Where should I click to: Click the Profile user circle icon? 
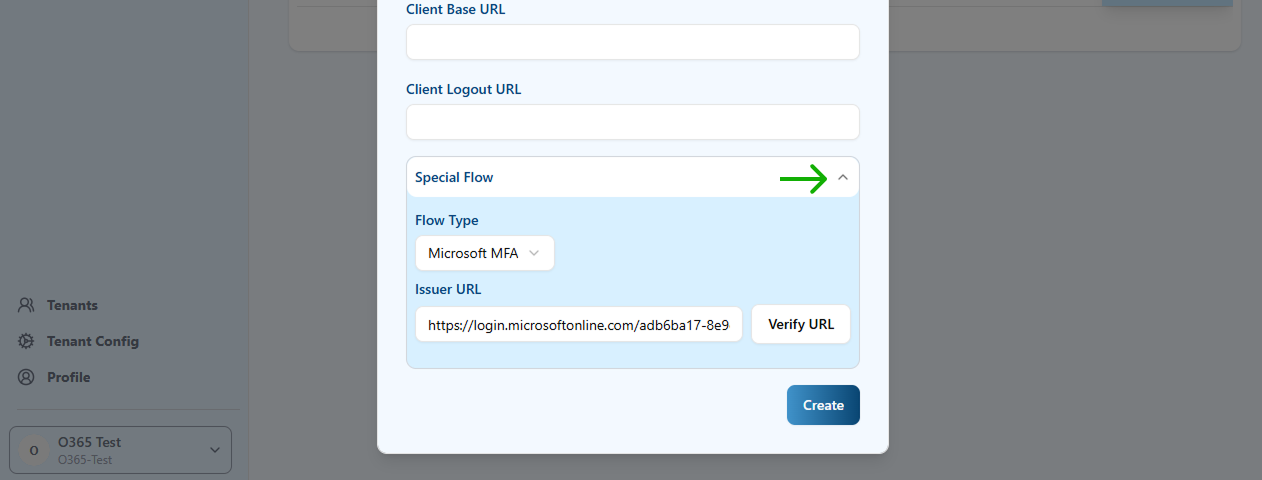click(27, 377)
